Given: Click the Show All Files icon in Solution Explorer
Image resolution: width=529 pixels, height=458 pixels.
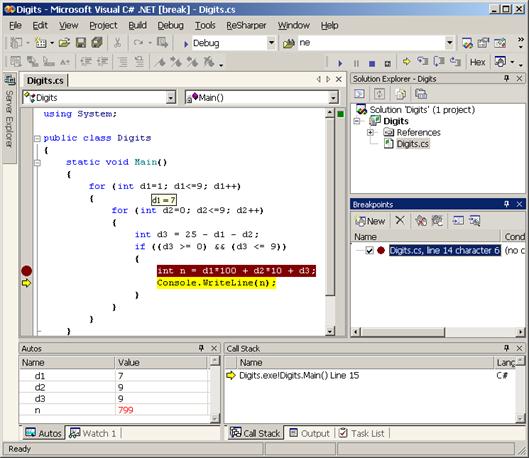Looking at the screenshot, I should [400, 94].
